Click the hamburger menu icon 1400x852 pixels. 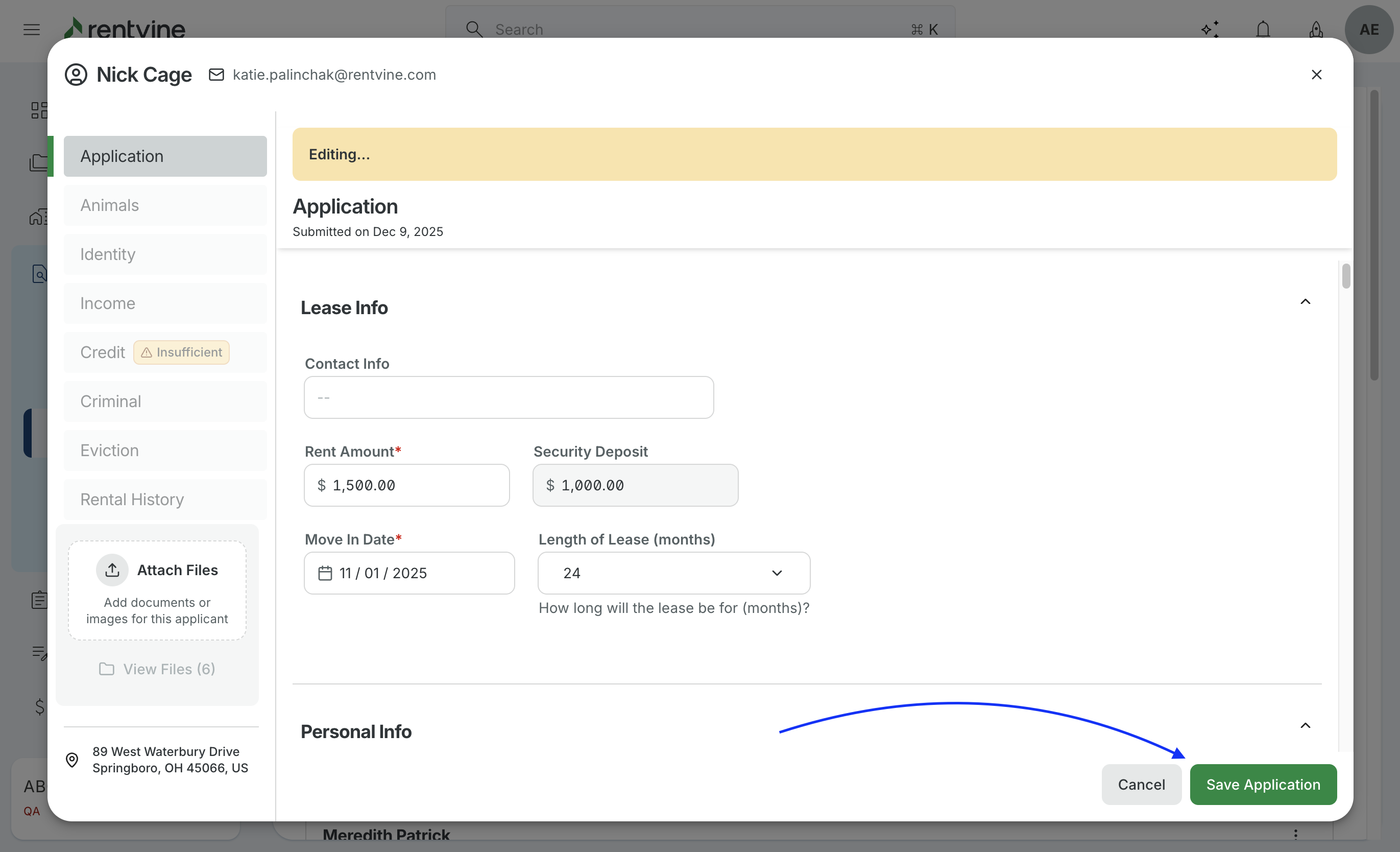coord(32,29)
